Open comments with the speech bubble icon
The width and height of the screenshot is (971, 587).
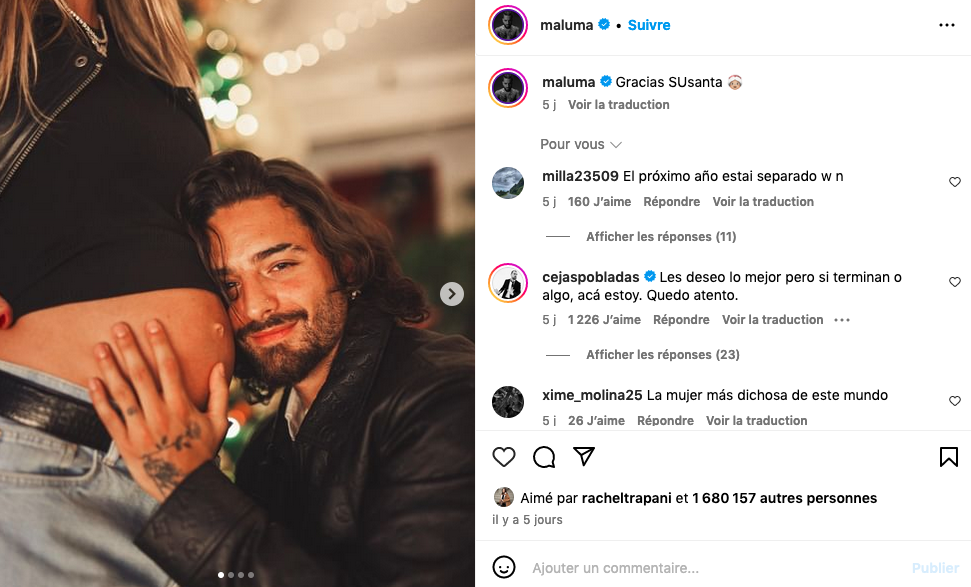coord(544,457)
